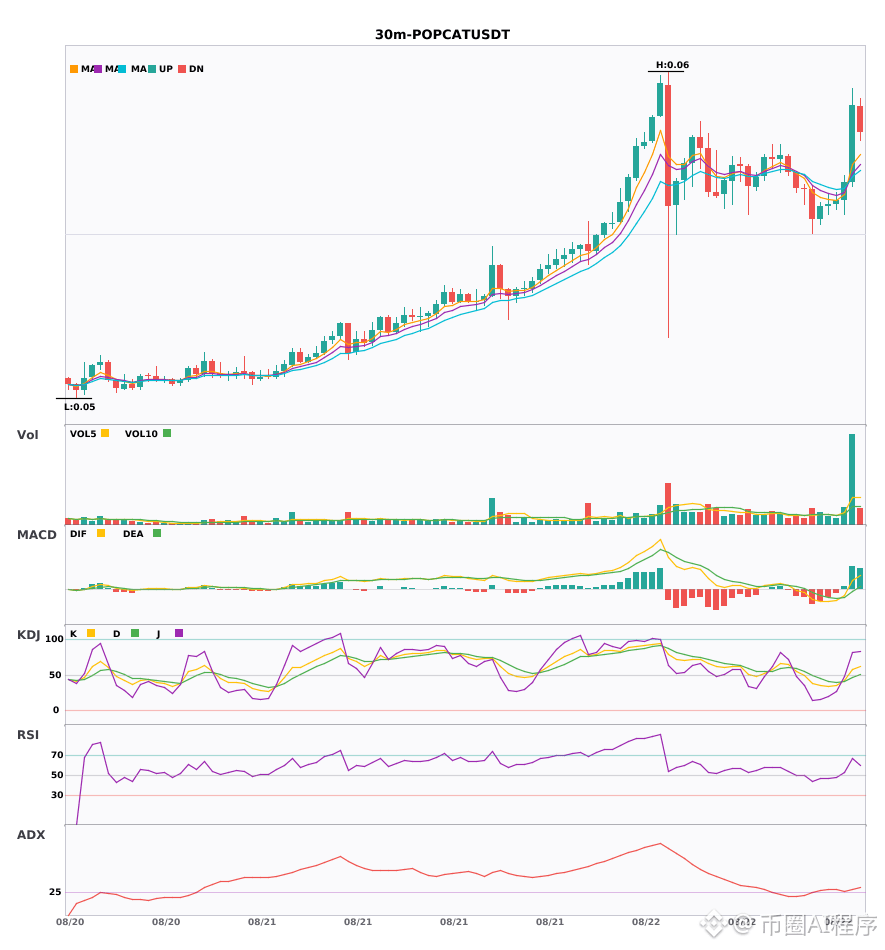This screenshot has height=950, width=885.
Task: Click the ADX panel label
Action: (31, 835)
